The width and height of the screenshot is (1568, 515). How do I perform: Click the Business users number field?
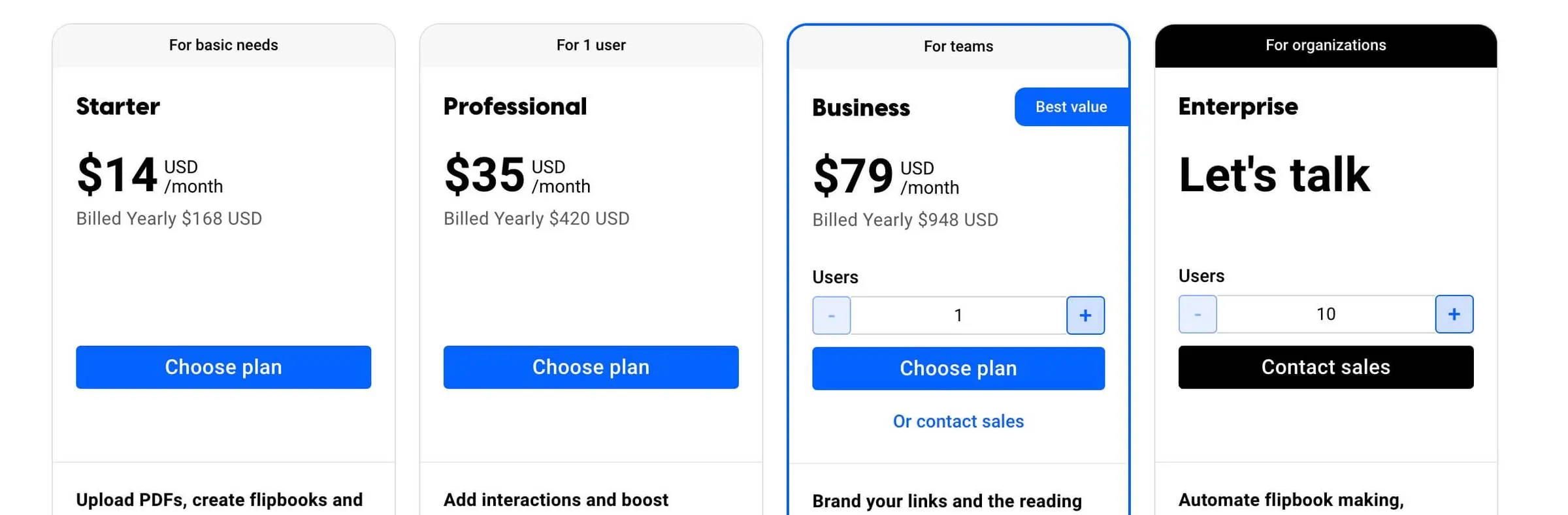[958, 315]
